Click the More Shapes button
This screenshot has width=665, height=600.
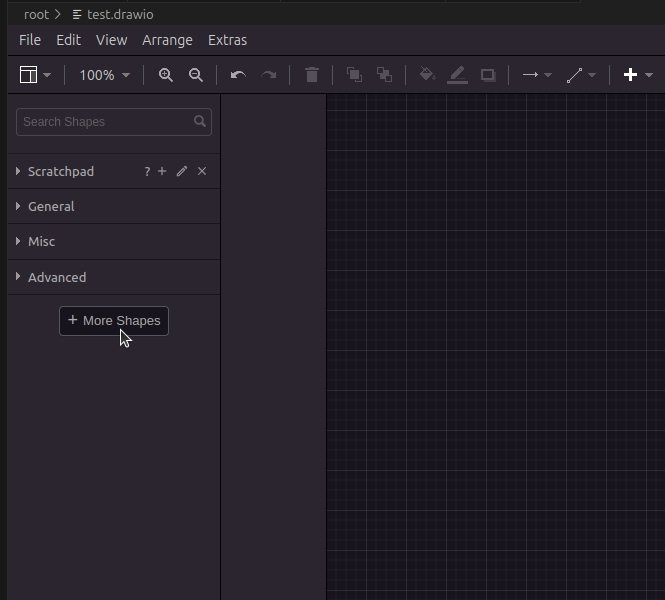[114, 321]
